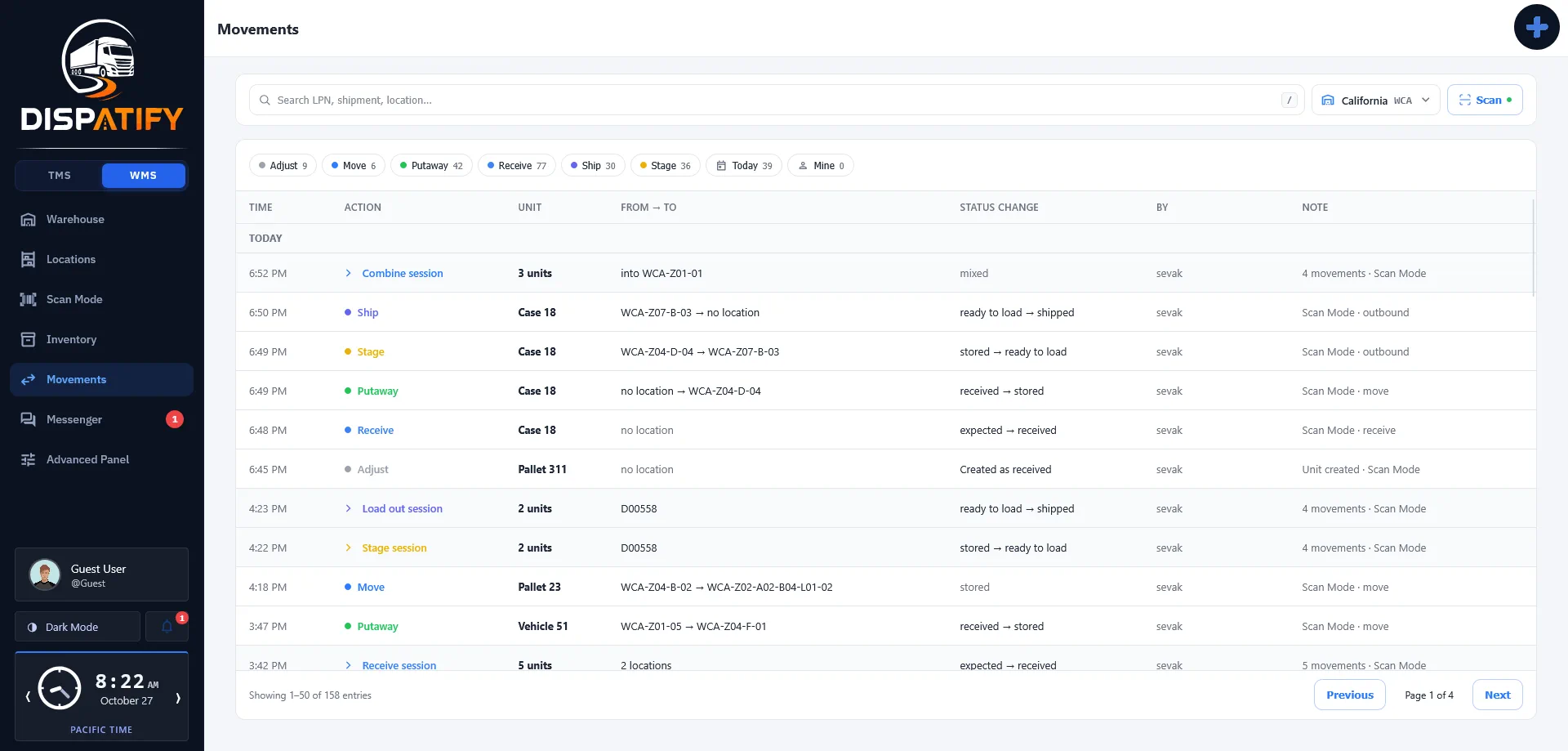This screenshot has width=1568, height=751.
Task: Open the Inventory sidebar icon
Action: (29, 339)
